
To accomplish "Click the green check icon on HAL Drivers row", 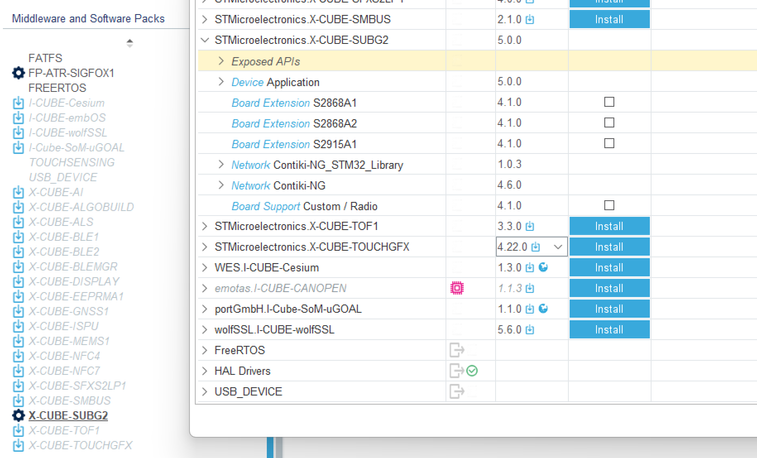I will coord(472,371).
